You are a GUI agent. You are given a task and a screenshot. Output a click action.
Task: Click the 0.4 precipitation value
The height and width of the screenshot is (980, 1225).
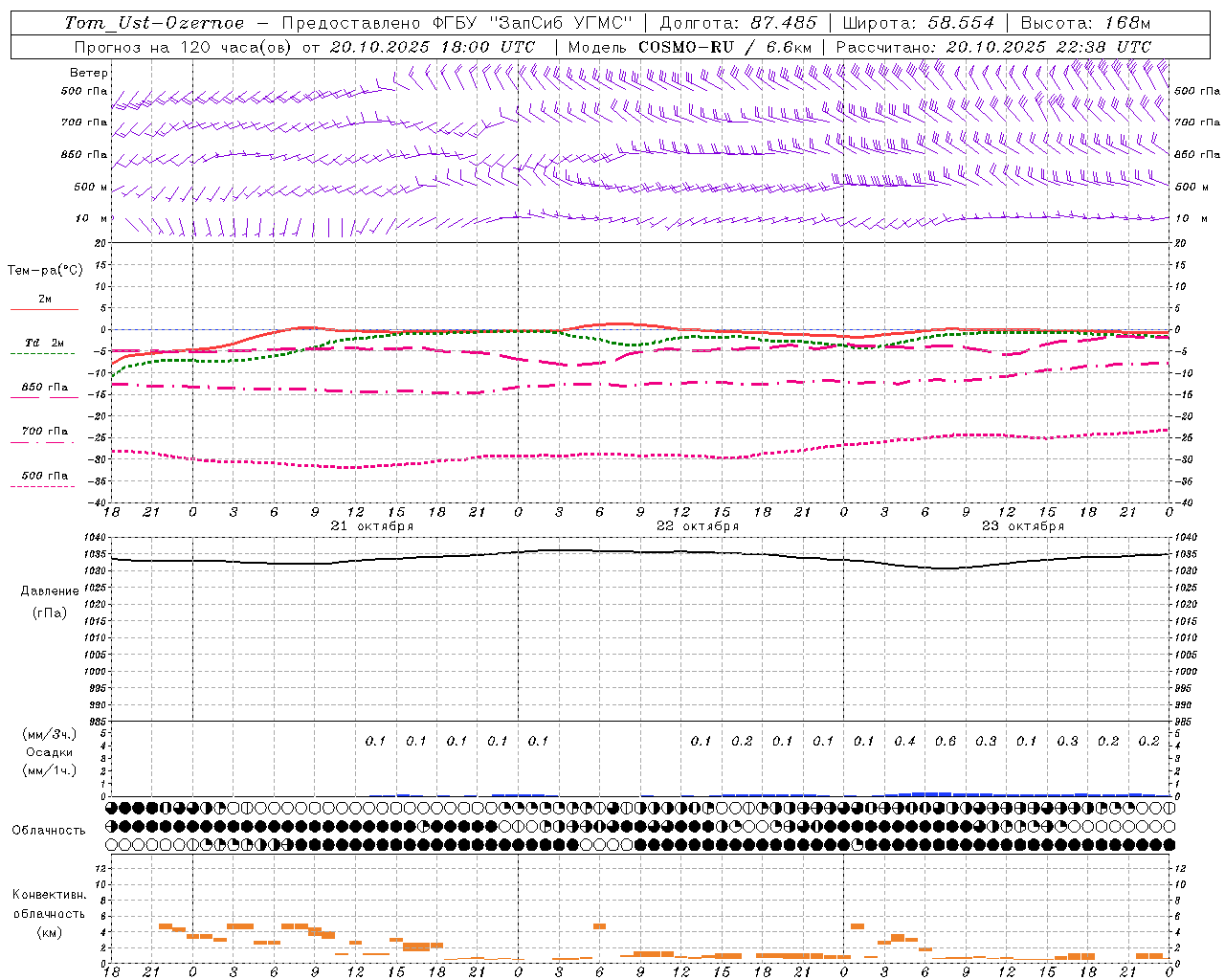[904, 741]
